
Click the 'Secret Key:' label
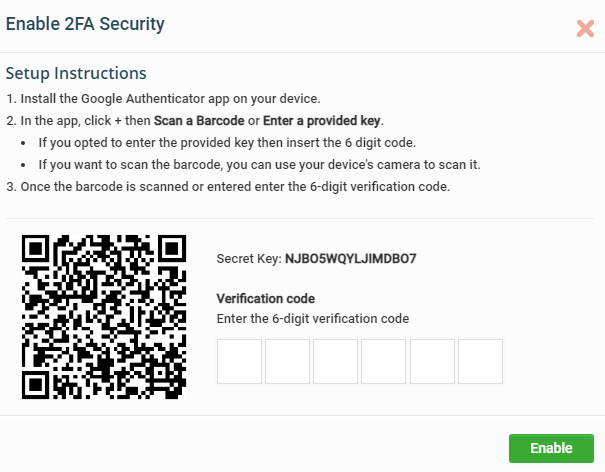(x=249, y=259)
